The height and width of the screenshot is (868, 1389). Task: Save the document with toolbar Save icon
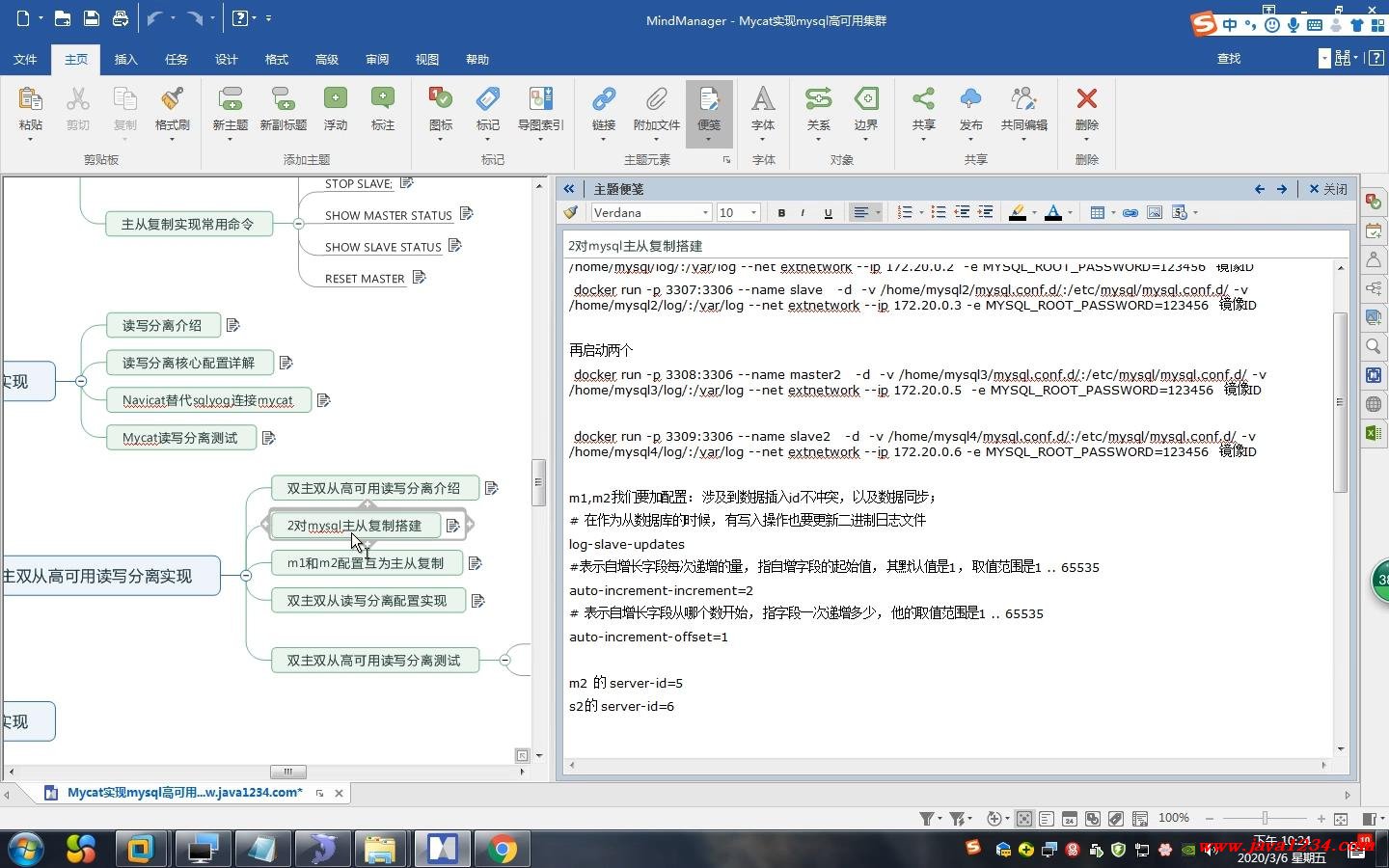91,18
